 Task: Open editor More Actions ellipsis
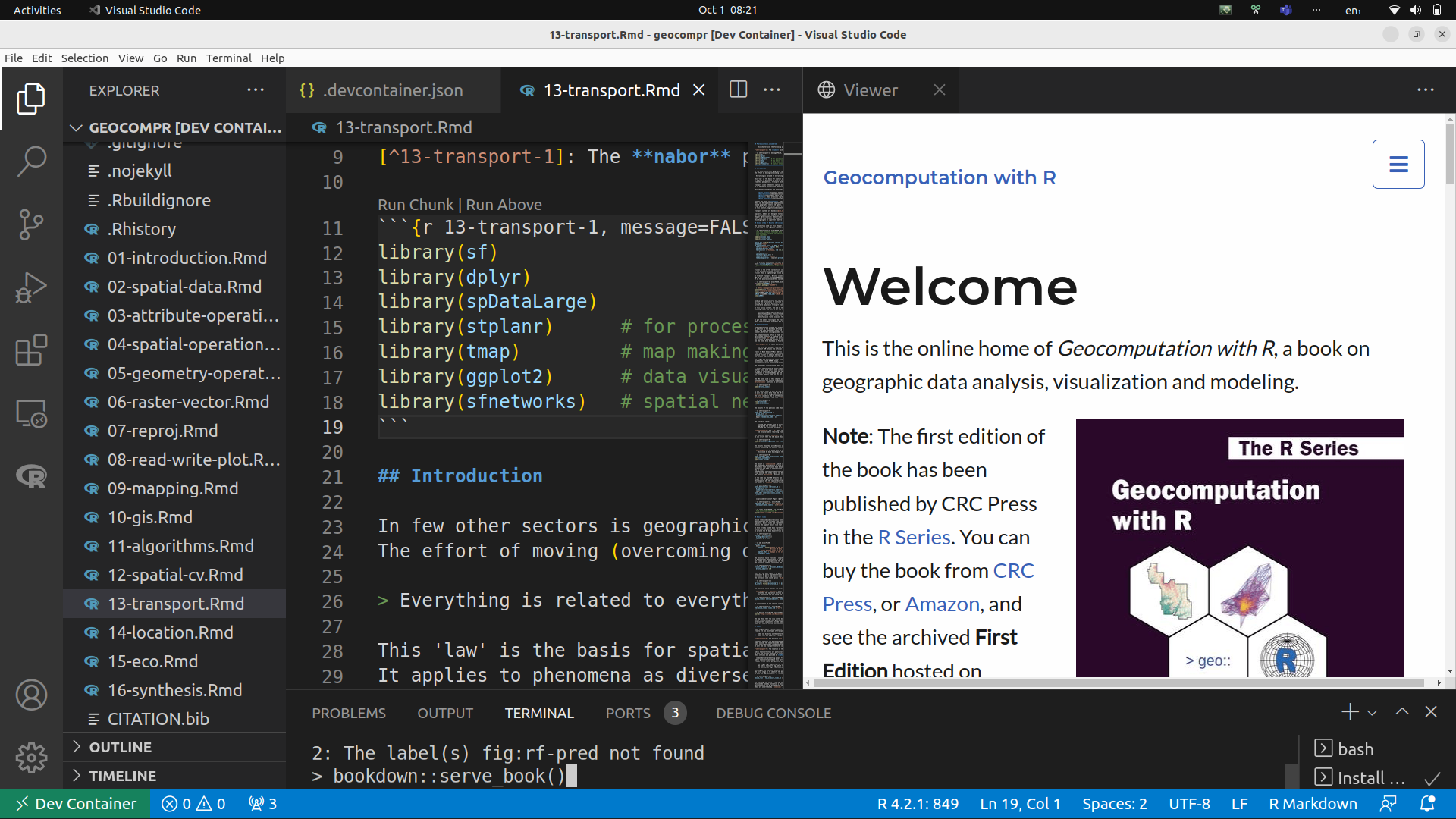772,89
